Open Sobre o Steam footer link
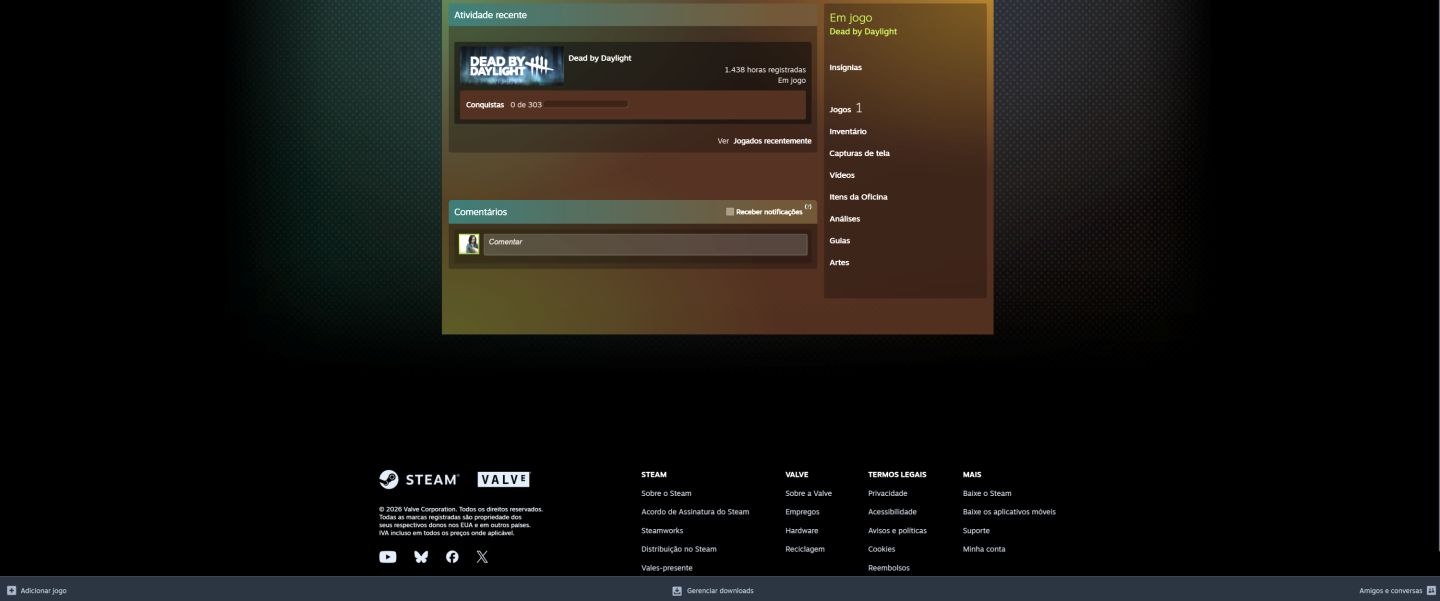The image size is (1440, 601). (666, 493)
